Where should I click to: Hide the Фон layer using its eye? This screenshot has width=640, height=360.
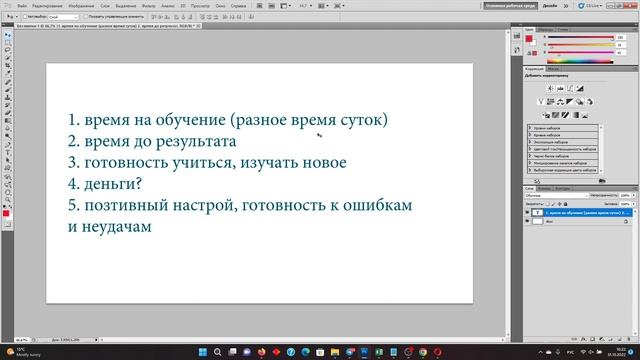[x=527, y=221]
